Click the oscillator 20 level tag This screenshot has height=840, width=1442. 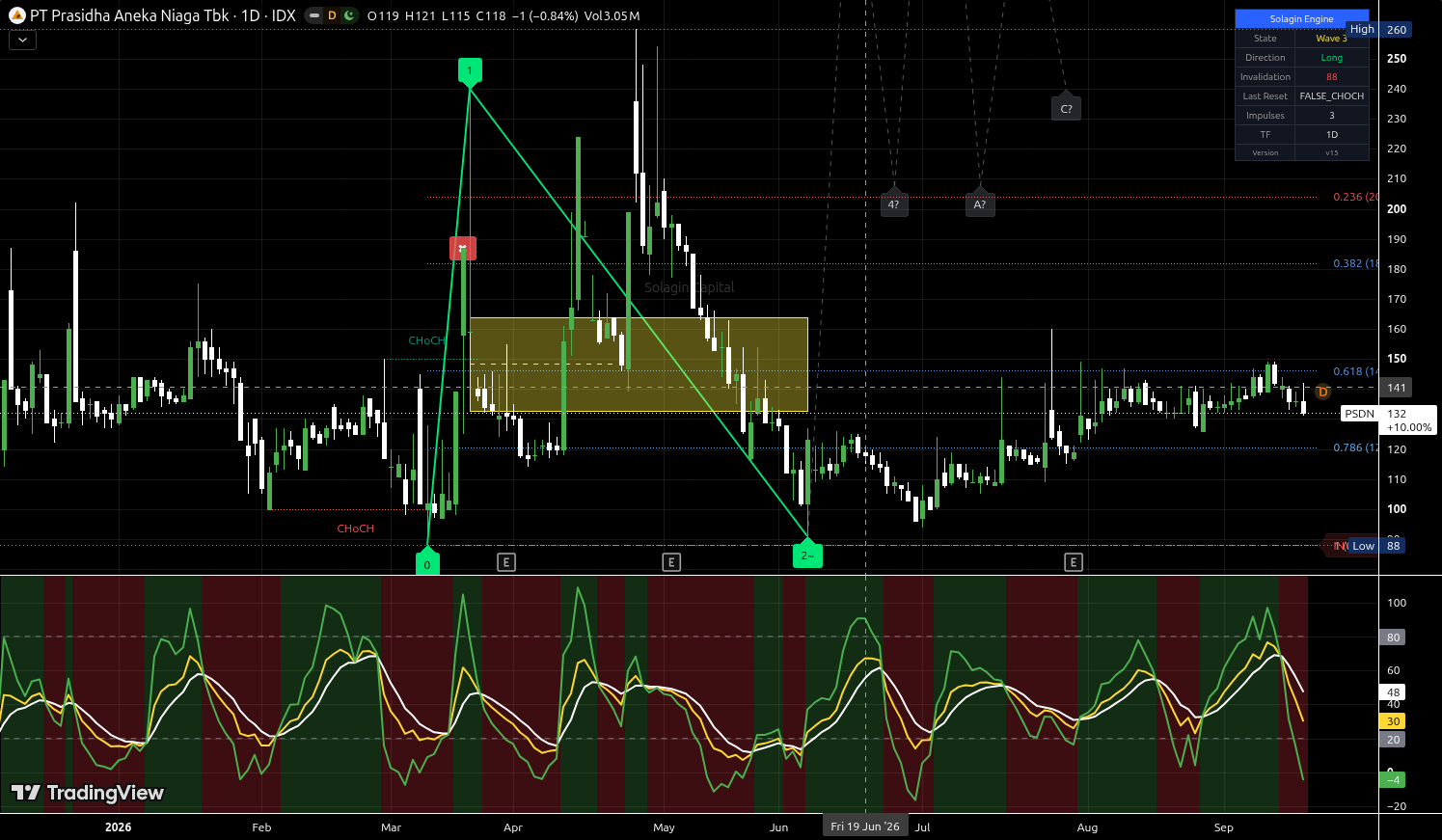click(x=1393, y=740)
